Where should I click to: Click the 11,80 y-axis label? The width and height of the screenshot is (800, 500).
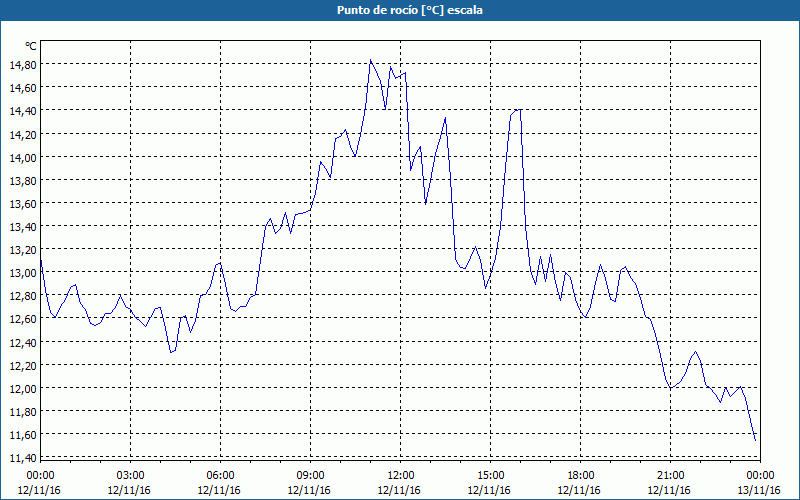click(x=22, y=411)
